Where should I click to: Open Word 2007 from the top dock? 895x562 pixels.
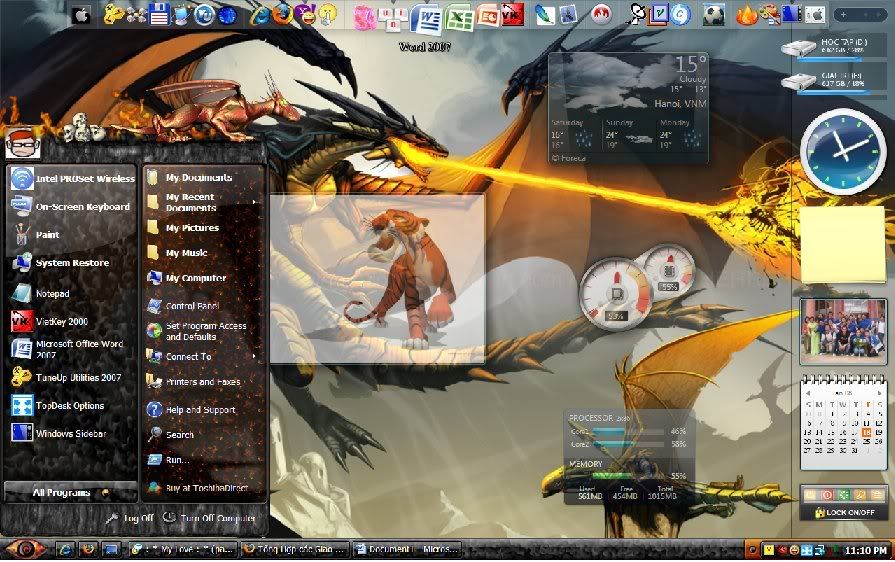pyautogui.click(x=425, y=17)
